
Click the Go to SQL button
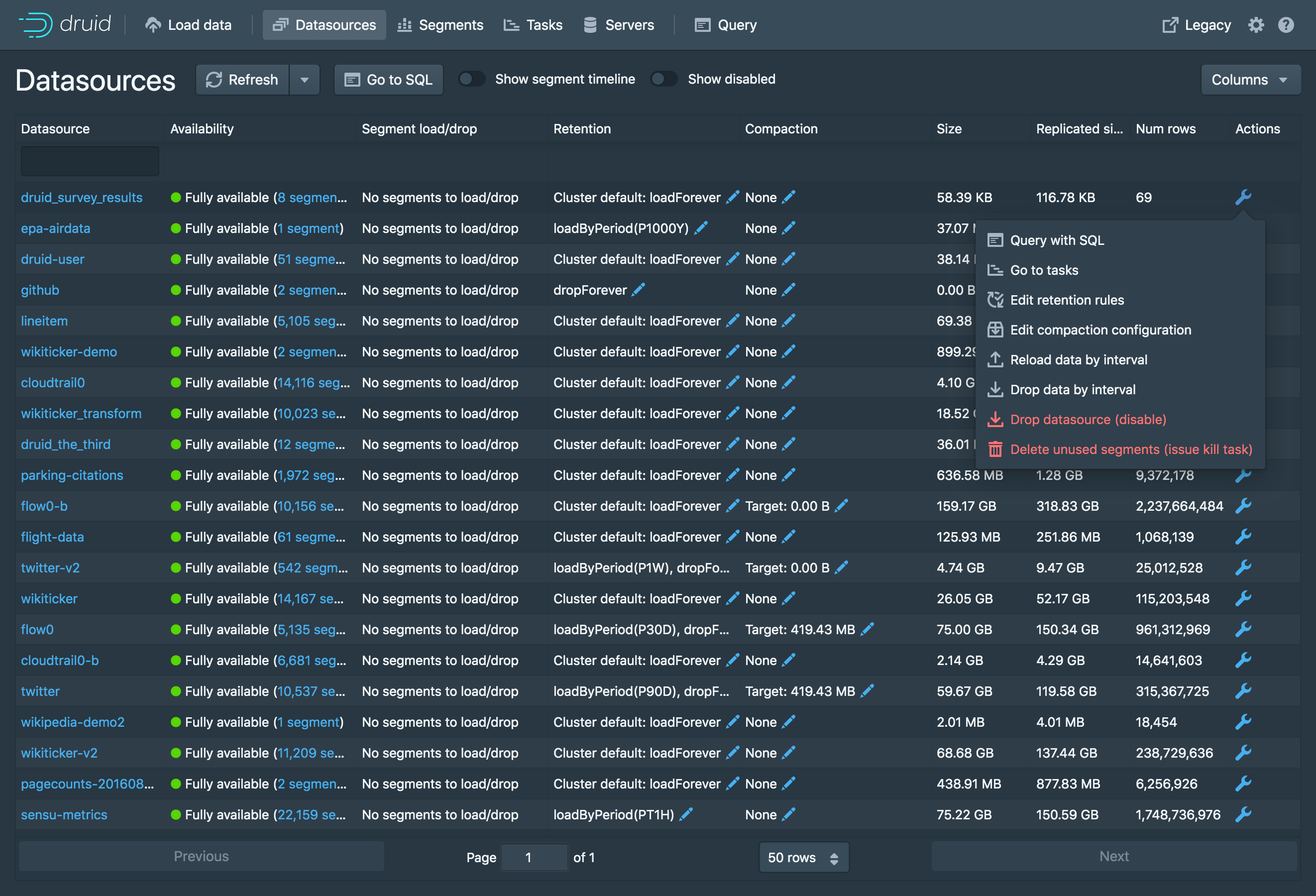click(x=388, y=80)
